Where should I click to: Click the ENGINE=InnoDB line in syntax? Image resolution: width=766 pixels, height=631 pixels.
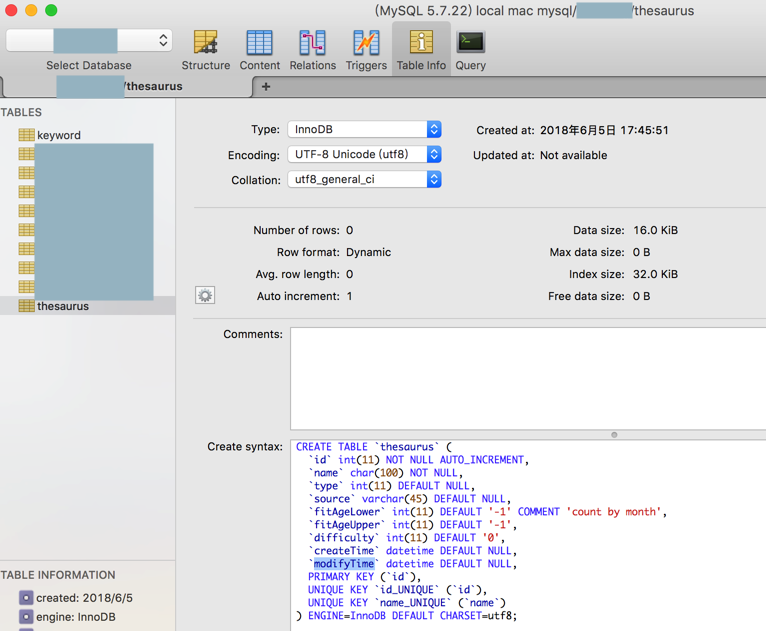[406, 616]
